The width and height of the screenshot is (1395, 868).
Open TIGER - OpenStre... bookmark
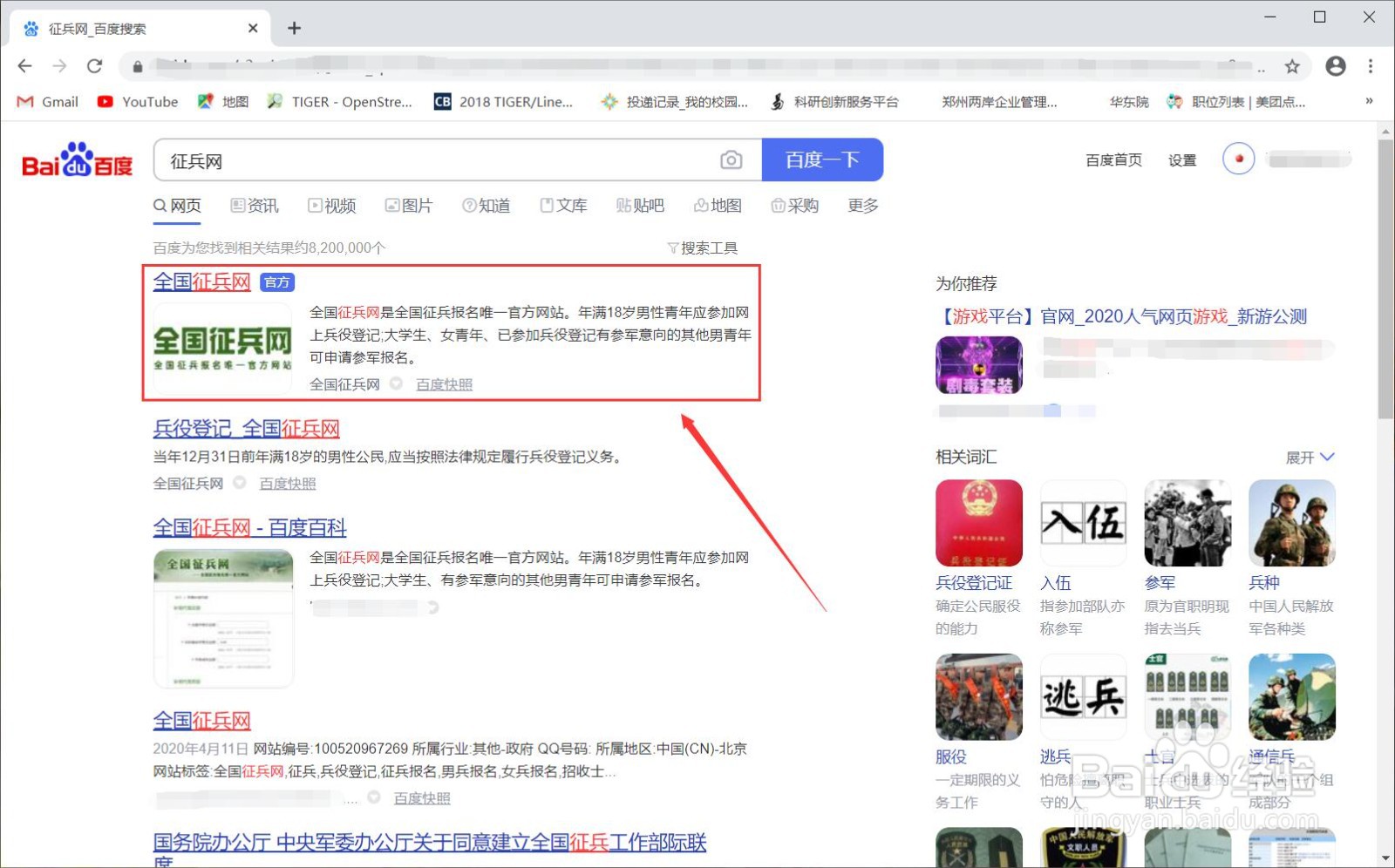click(x=340, y=102)
